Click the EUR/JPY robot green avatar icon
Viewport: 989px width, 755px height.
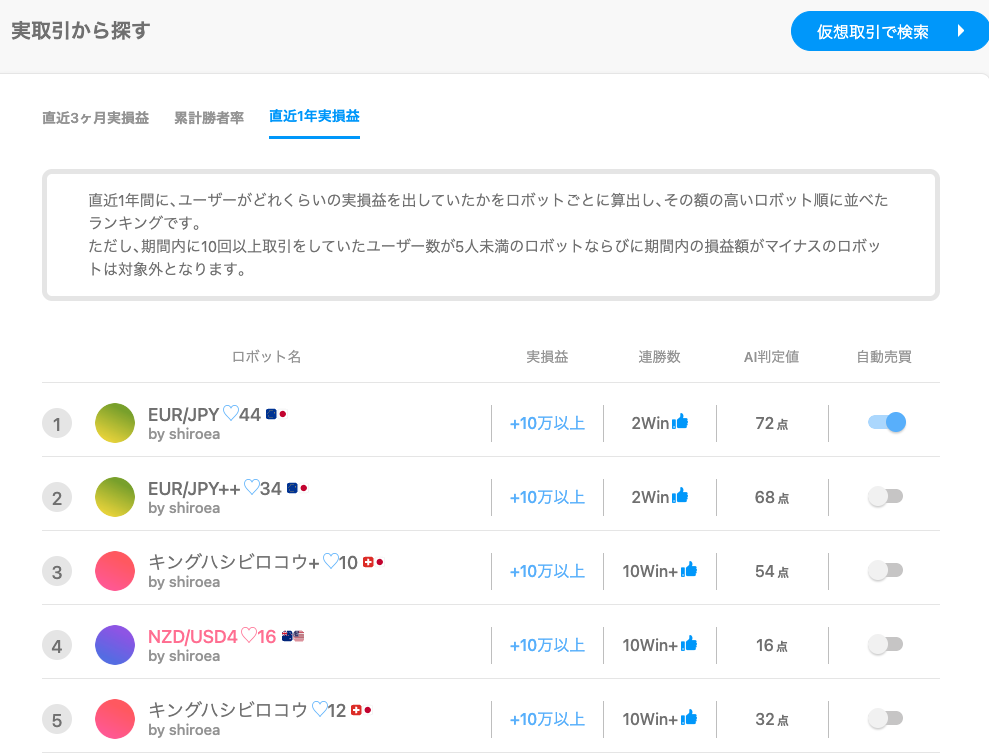[x=115, y=423]
